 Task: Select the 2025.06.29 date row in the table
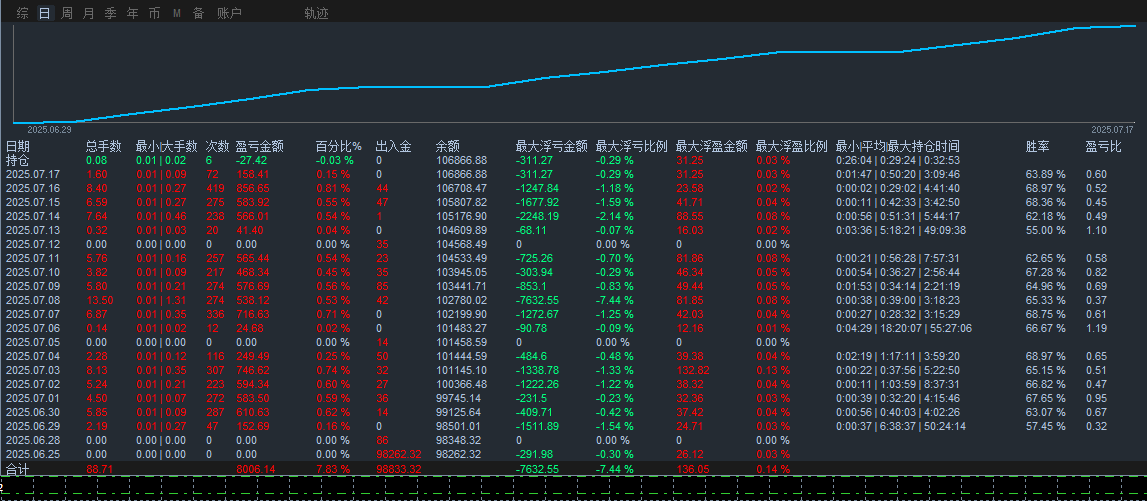point(32,425)
